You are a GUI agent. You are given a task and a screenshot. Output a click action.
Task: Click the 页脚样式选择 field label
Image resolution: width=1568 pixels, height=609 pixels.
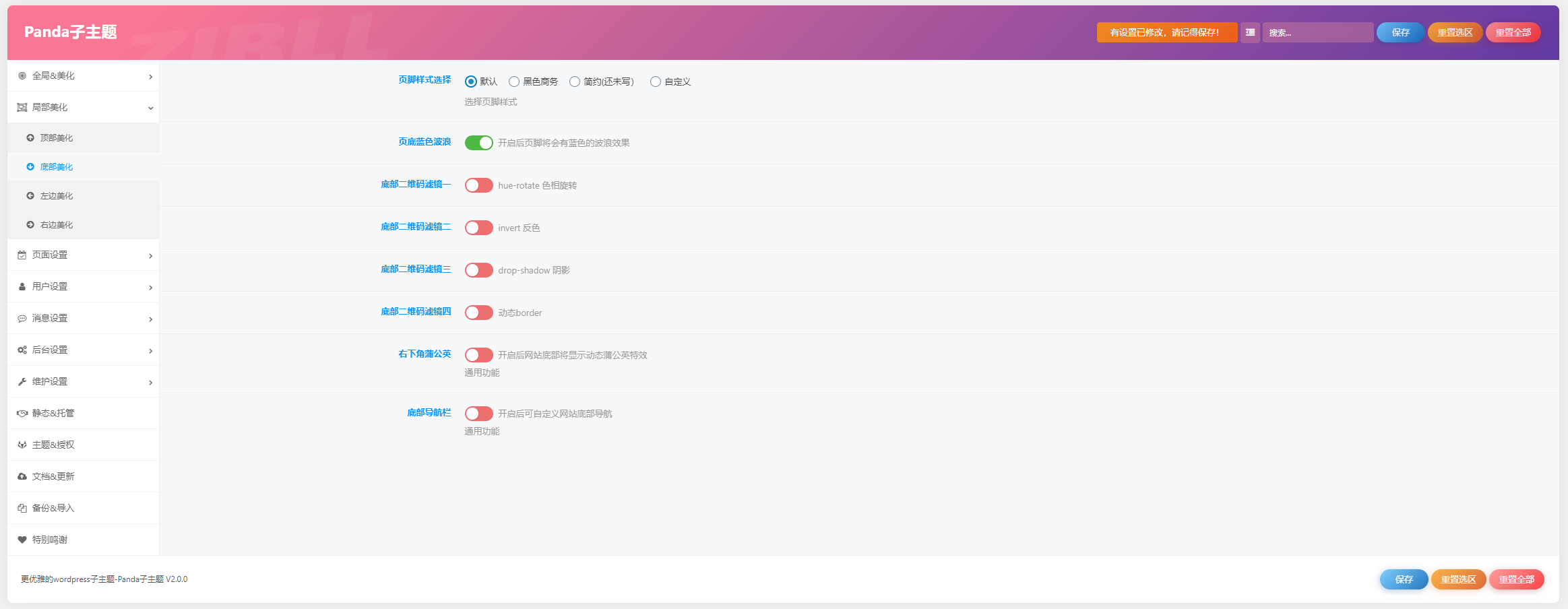425,80
